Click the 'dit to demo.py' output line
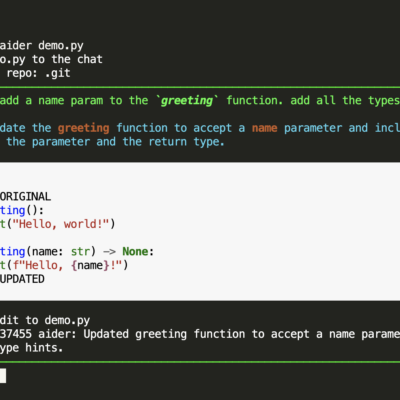The height and width of the screenshot is (400, 400). tap(45, 320)
